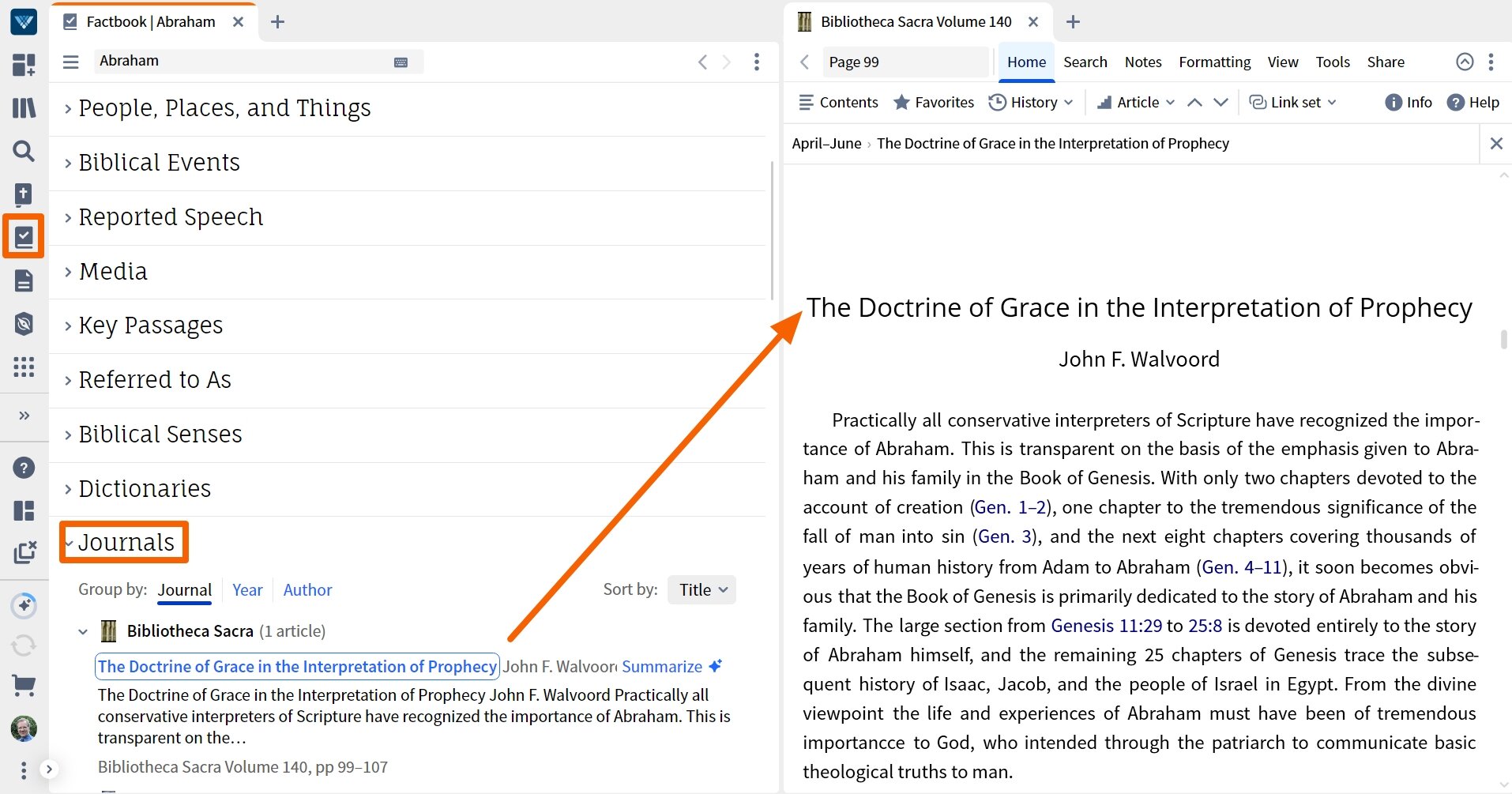This screenshot has width=1512, height=794.
Task: Open the sidebar vertical dots menu
Action: pos(24,770)
